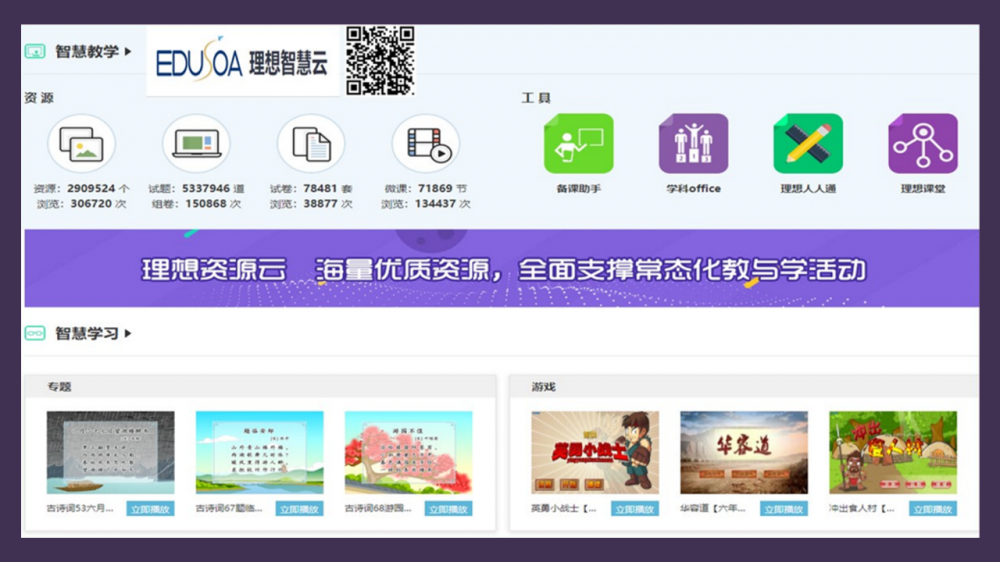Click the 试题 question bank laptop icon
Image resolution: width=1000 pixels, height=562 pixels.
click(x=196, y=144)
